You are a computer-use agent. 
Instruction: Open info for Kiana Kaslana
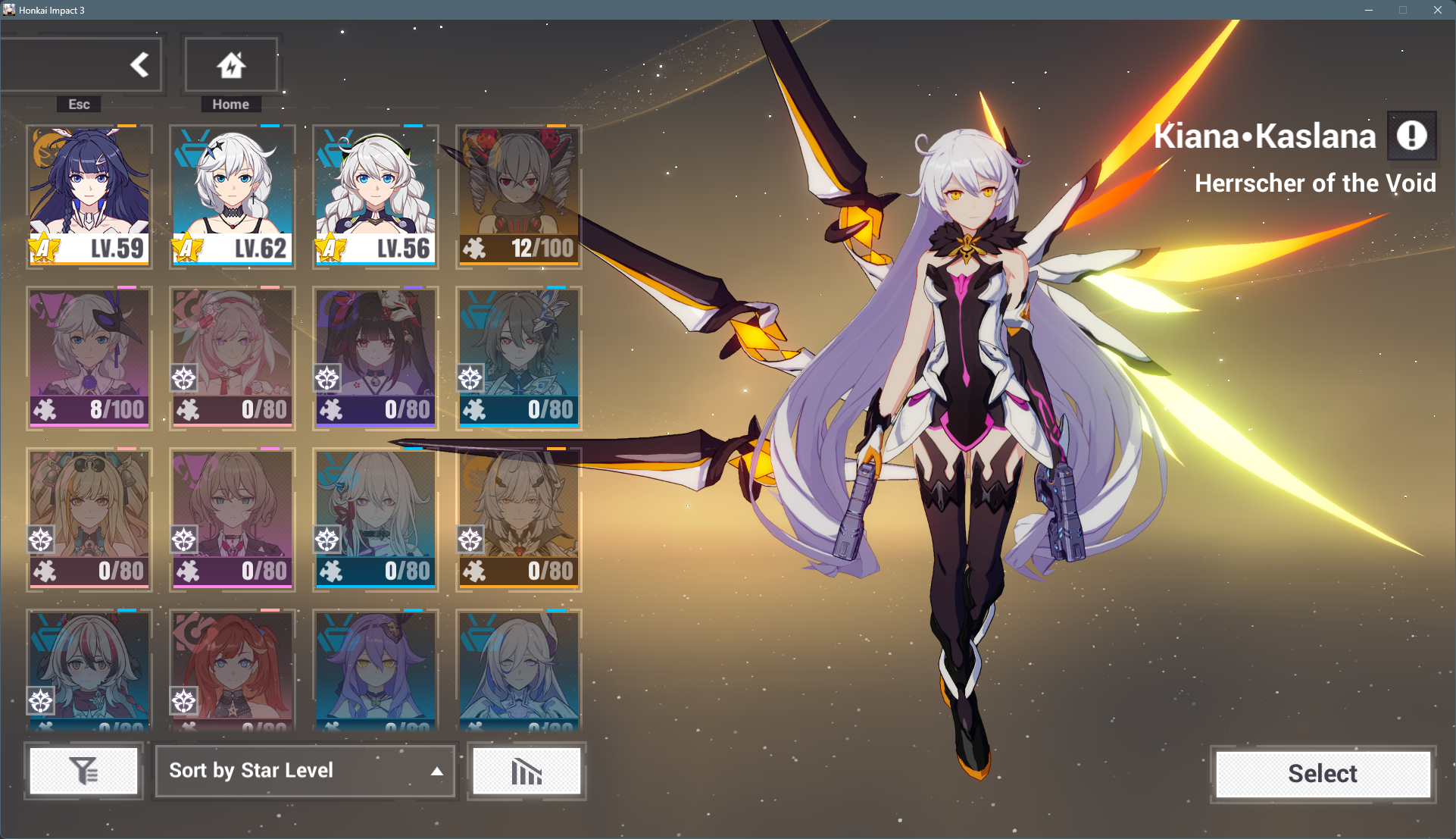(1411, 136)
